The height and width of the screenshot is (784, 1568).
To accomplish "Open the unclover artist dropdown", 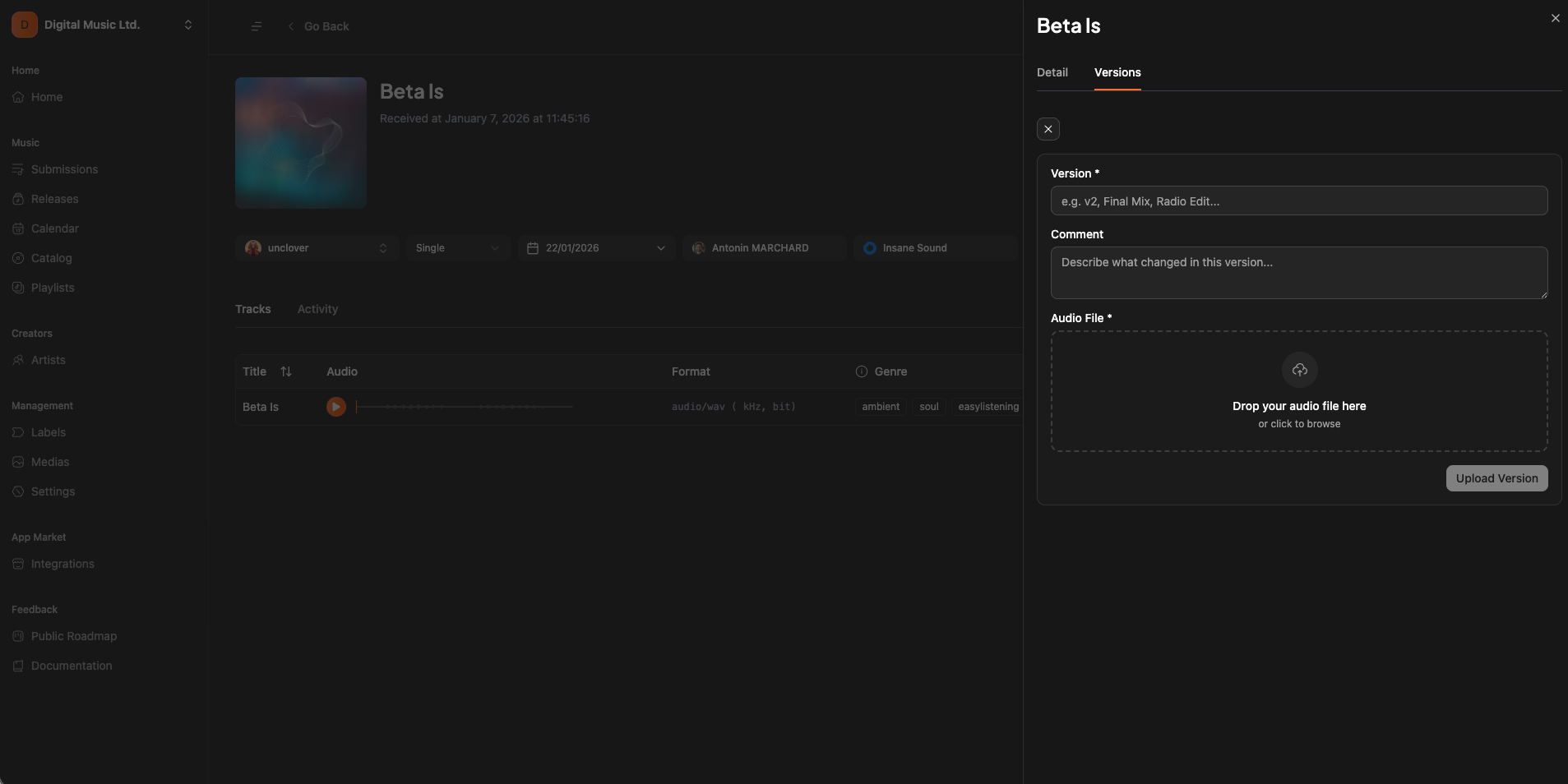I will tap(317, 248).
